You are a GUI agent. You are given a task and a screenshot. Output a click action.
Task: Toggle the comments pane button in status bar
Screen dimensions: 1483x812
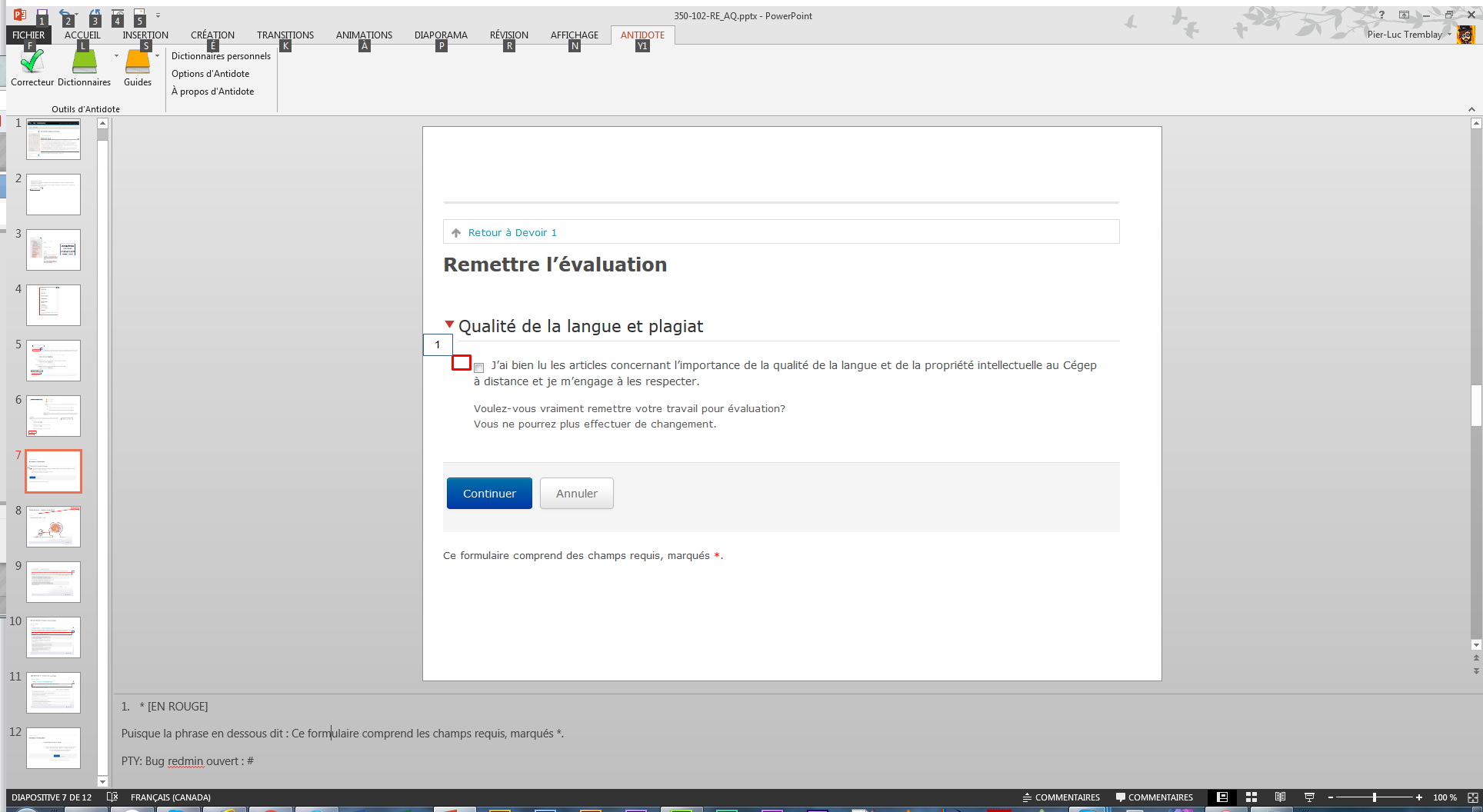[x=1155, y=797]
